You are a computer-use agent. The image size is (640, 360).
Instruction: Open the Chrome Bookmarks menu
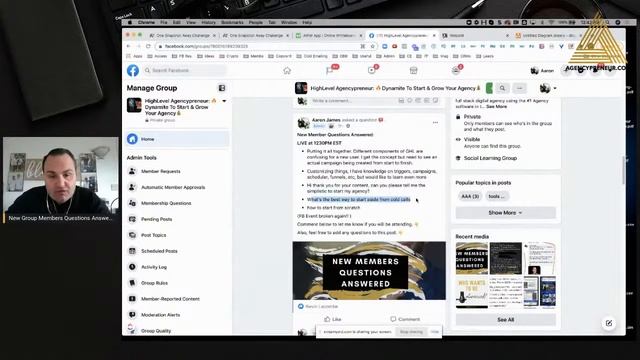point(232,22)
